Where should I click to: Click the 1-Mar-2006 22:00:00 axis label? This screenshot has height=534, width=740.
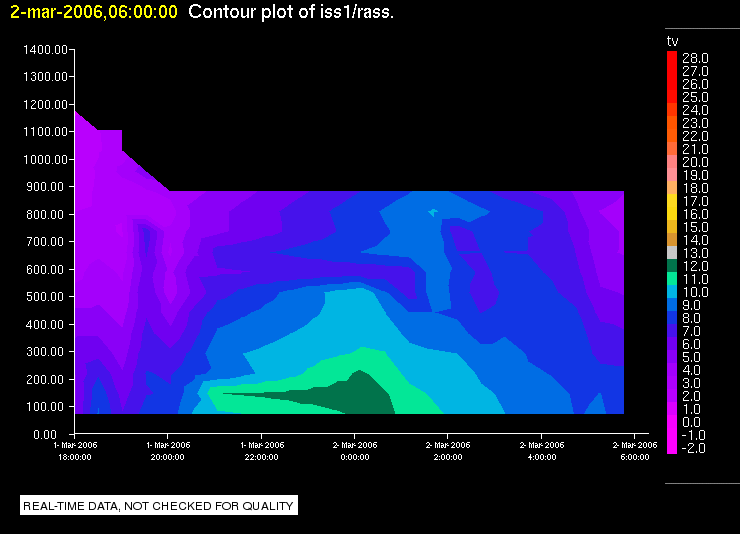(262, 451)
